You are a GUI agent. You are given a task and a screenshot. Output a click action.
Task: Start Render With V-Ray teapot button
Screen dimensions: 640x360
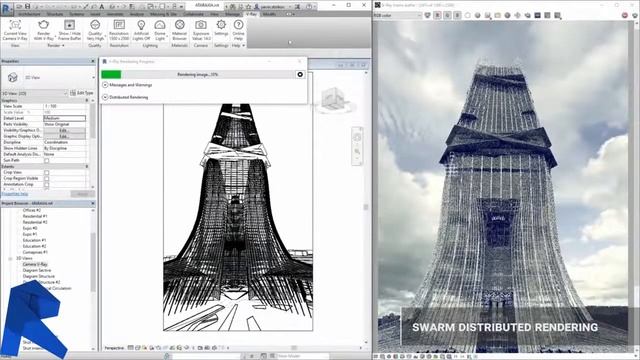[x=43, y=25]
